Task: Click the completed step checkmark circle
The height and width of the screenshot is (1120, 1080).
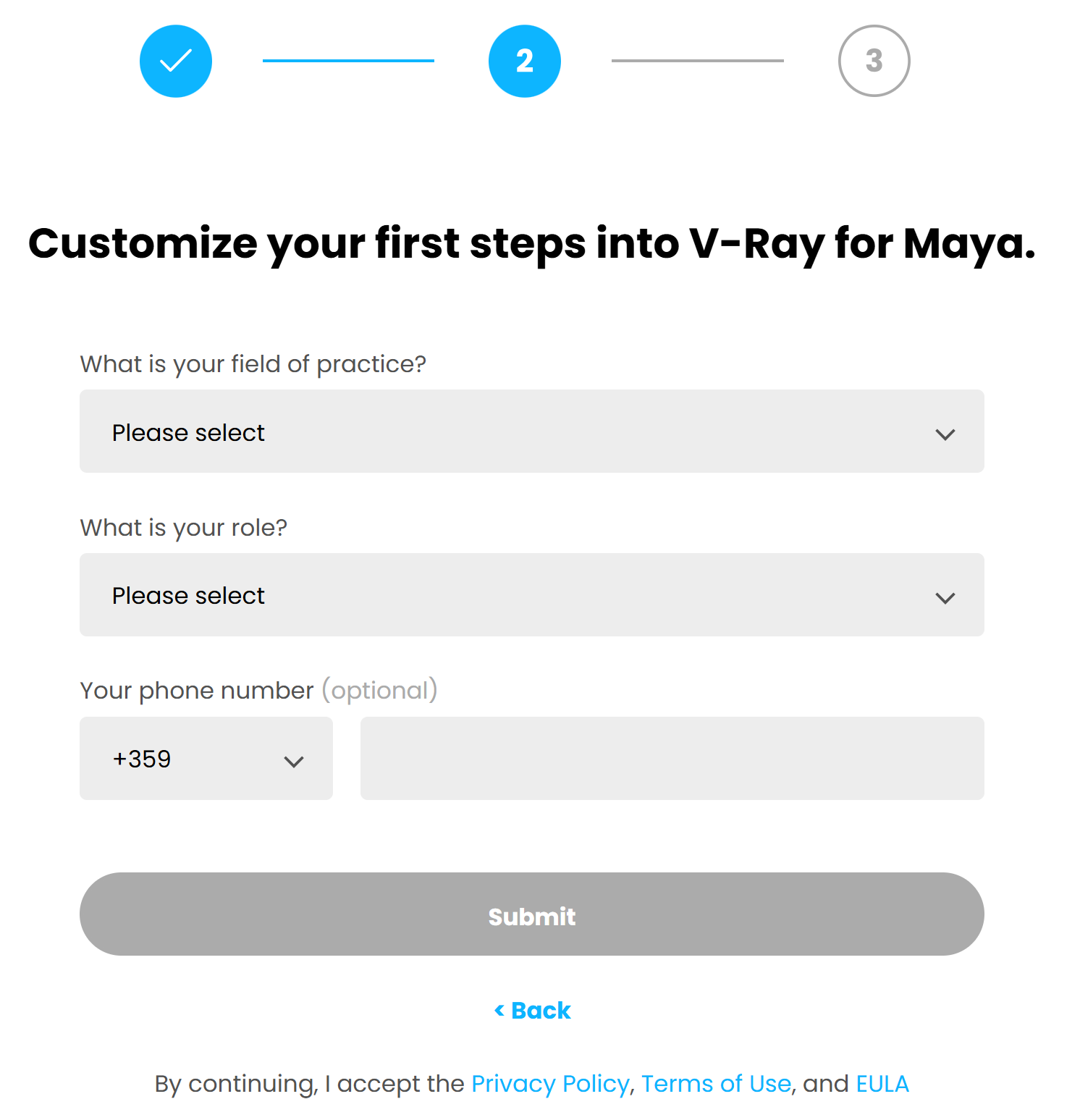Action: click(176, 61)
